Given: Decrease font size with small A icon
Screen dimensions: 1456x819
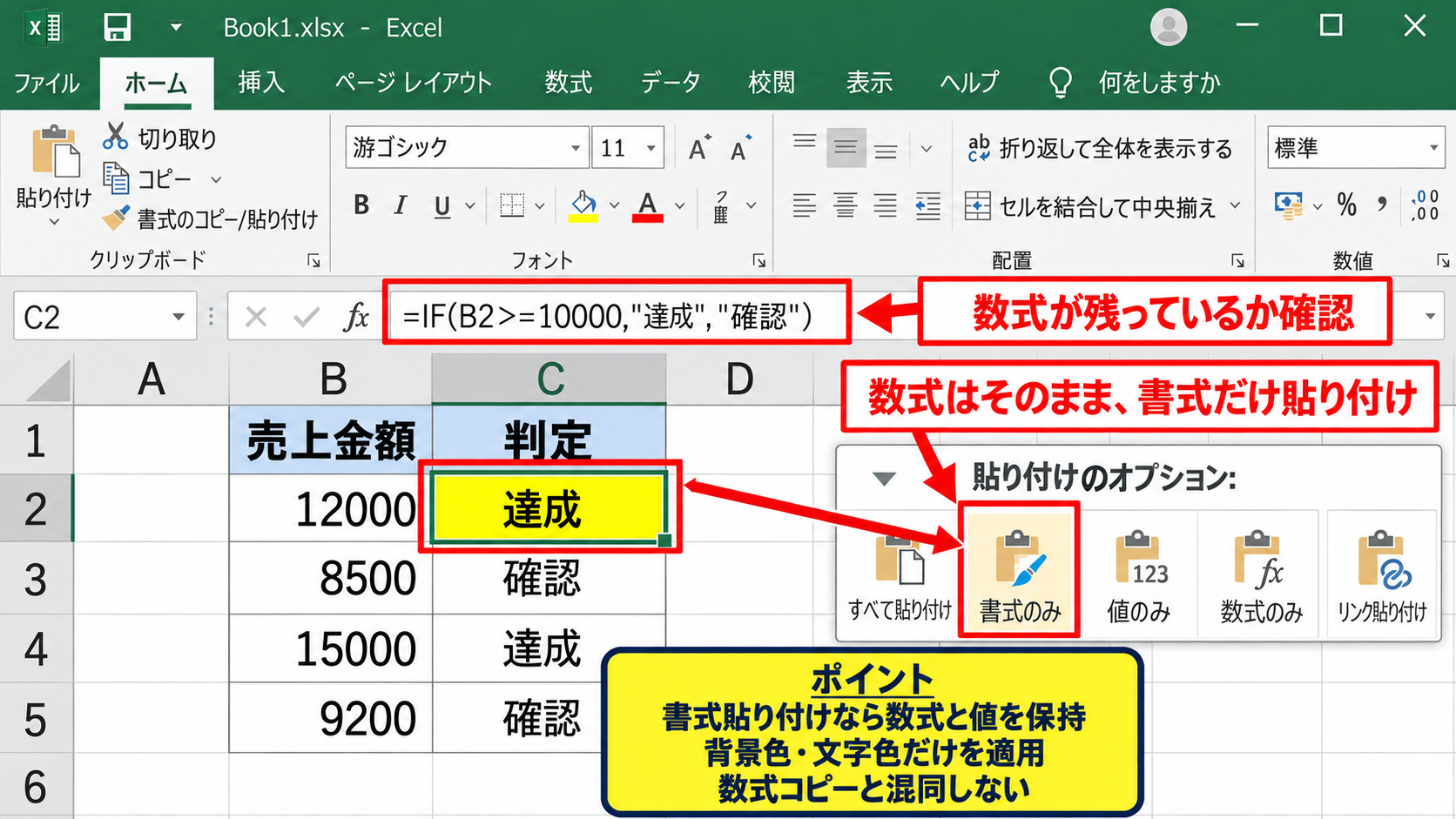Looking at the screenshot, I should coord(741,148).
